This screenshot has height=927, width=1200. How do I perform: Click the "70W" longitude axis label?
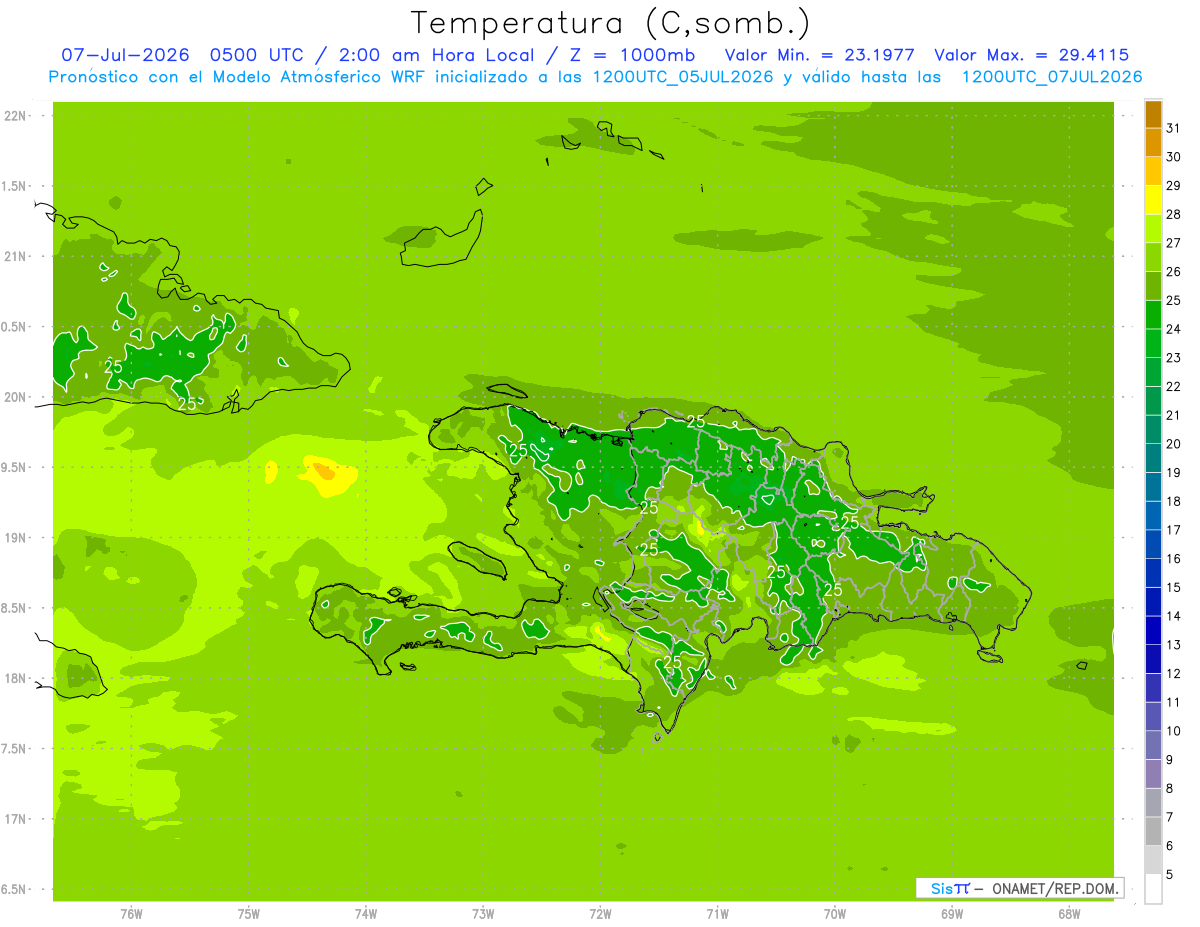[x=835, y=913]
